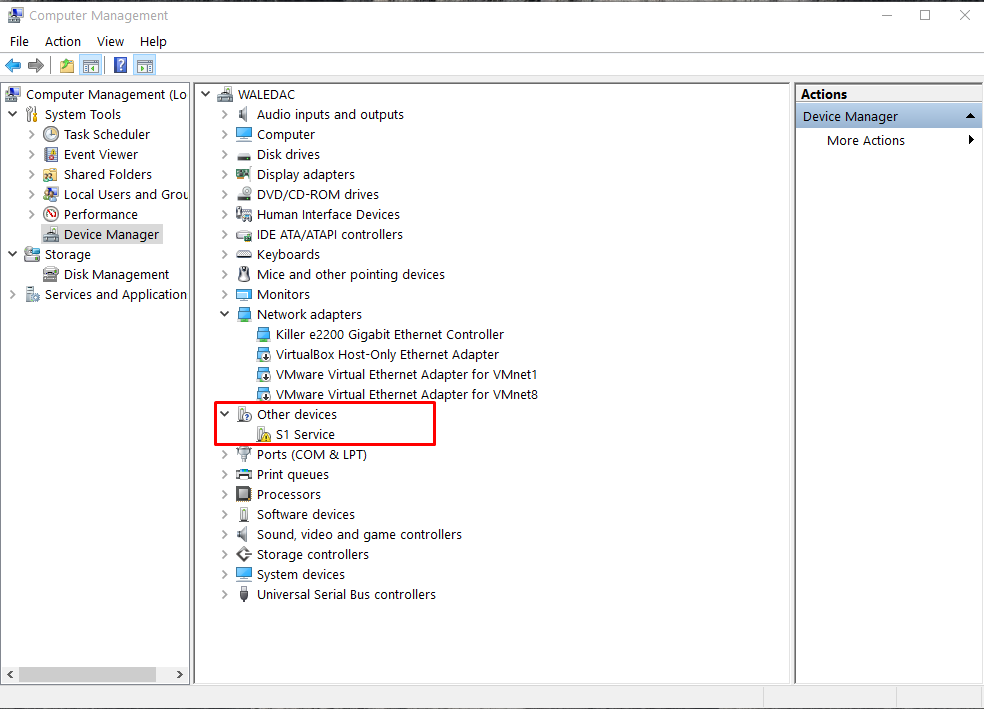Click the horizontal scrollbar right arrow
984x709 pixels.
[x=179, y=674]
